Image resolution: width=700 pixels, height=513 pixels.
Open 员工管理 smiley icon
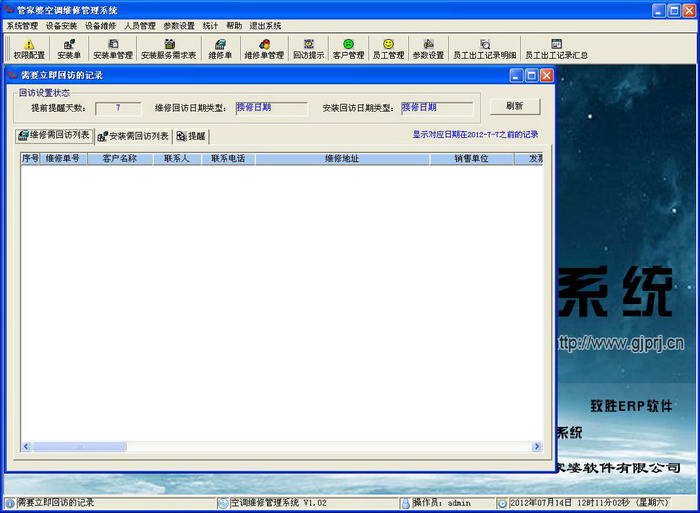pos(388,49)
